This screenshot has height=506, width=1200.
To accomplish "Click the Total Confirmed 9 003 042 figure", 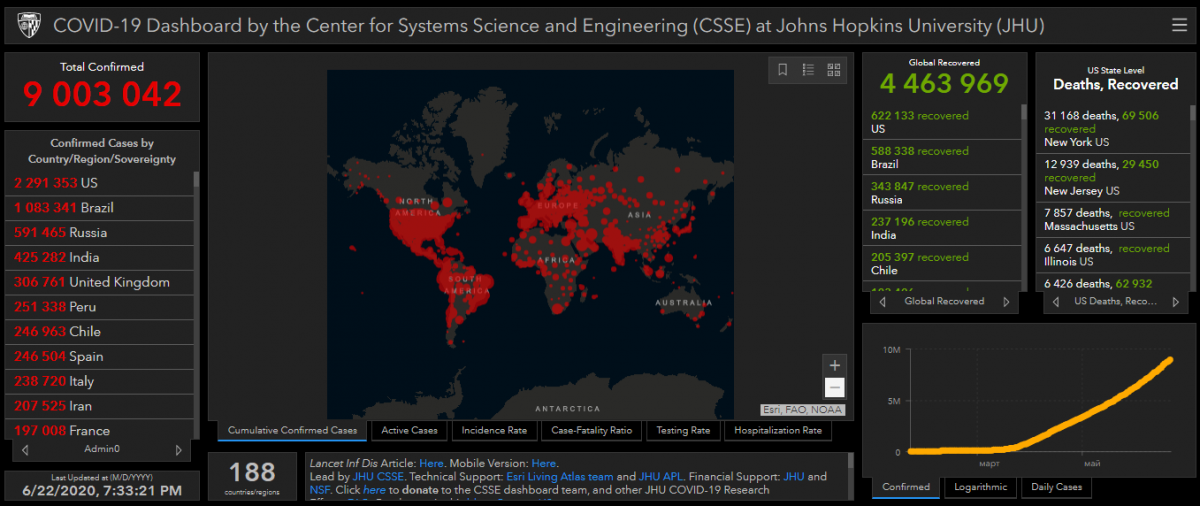I will click(102, 94).
